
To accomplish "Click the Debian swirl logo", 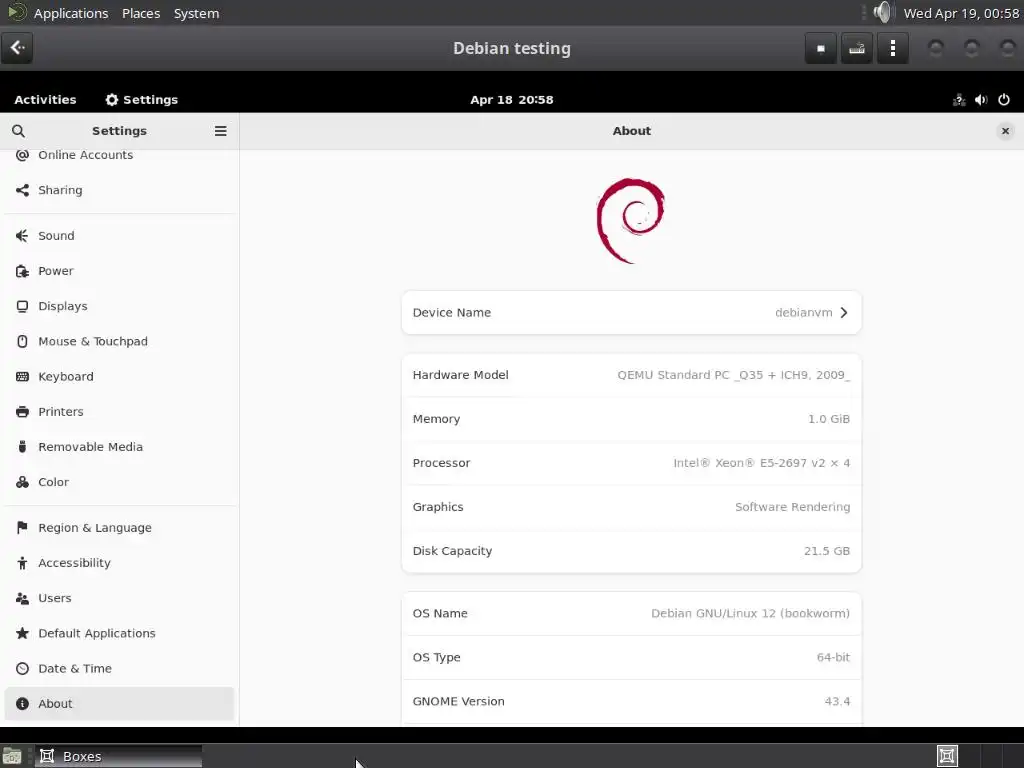I will pos(631,221).
